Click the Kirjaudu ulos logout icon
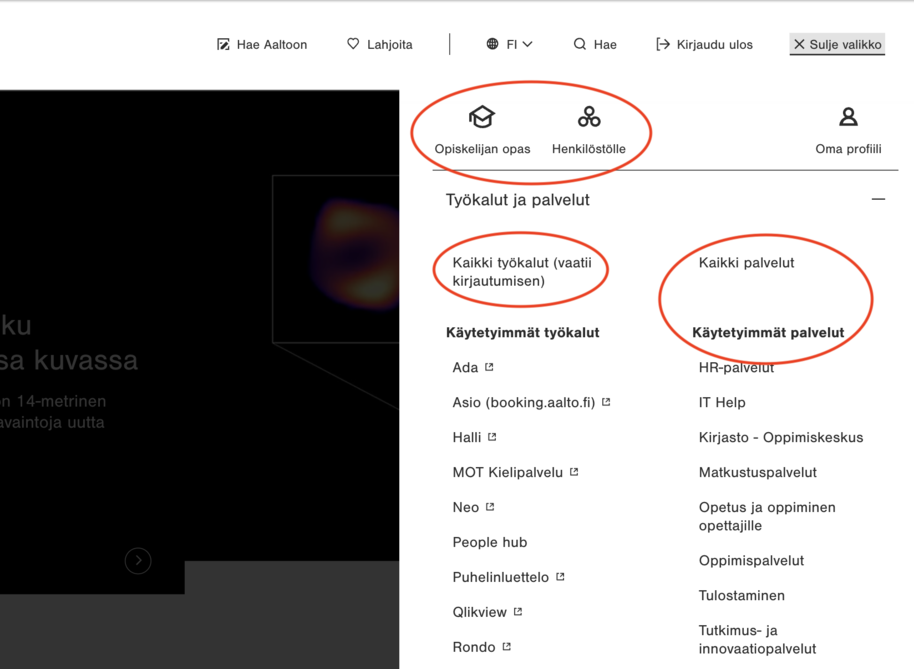 (x=662, y=44)
